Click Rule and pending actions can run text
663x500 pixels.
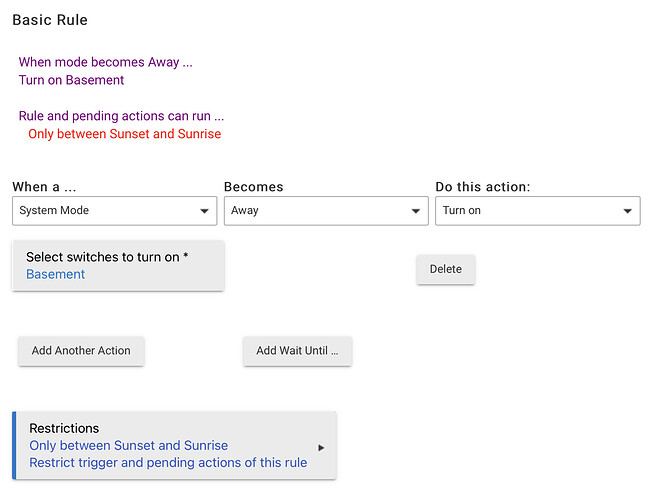121,116
